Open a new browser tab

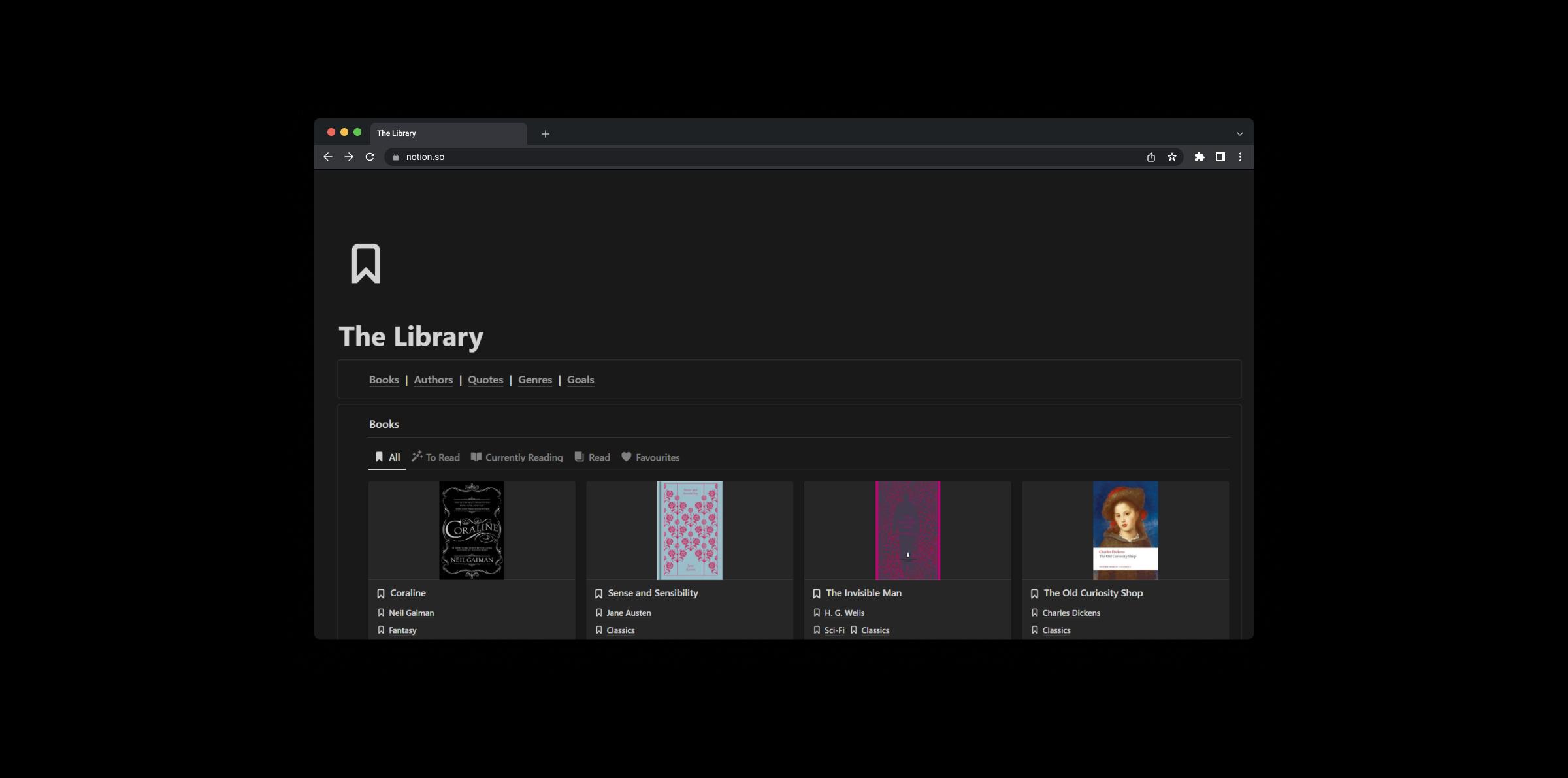(546, 134)
